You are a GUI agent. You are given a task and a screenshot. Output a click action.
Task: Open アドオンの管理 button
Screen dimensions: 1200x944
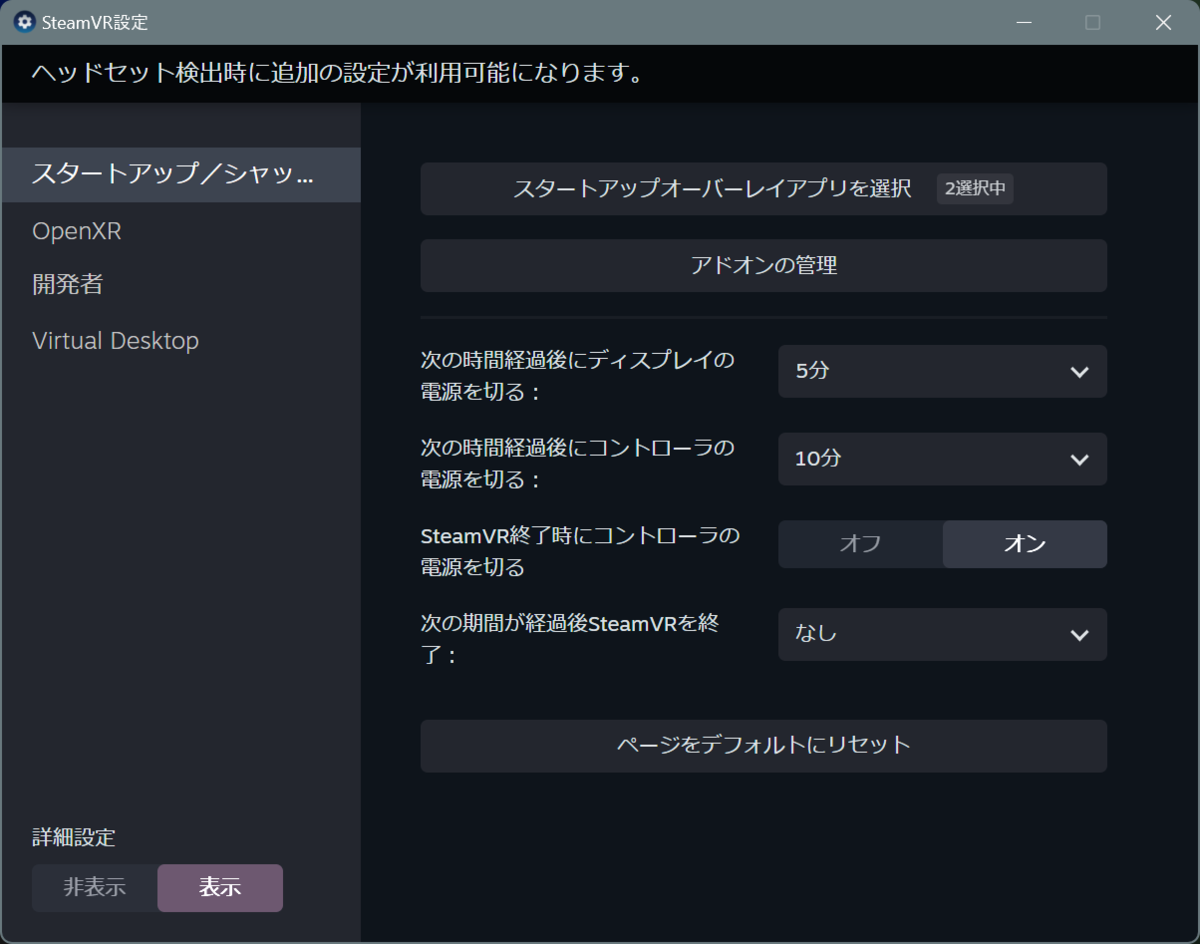coord(763,265)
